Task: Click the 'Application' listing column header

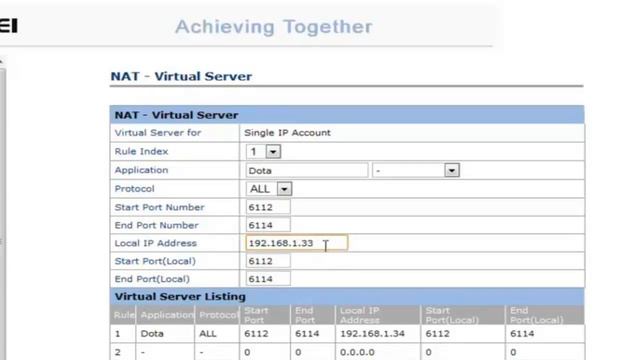Action: click(x=167, y=315)
